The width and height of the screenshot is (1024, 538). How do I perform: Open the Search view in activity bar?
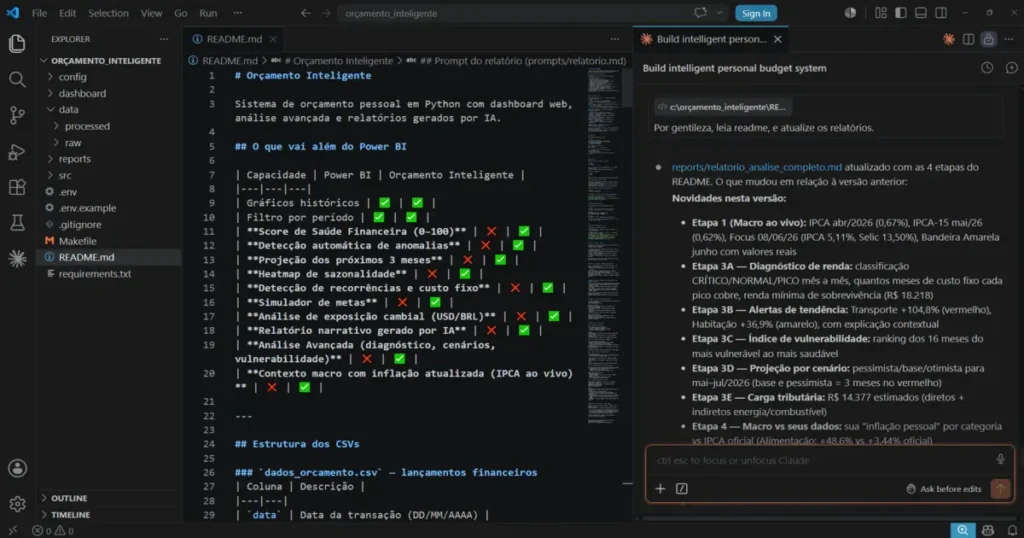click(17, 80)
